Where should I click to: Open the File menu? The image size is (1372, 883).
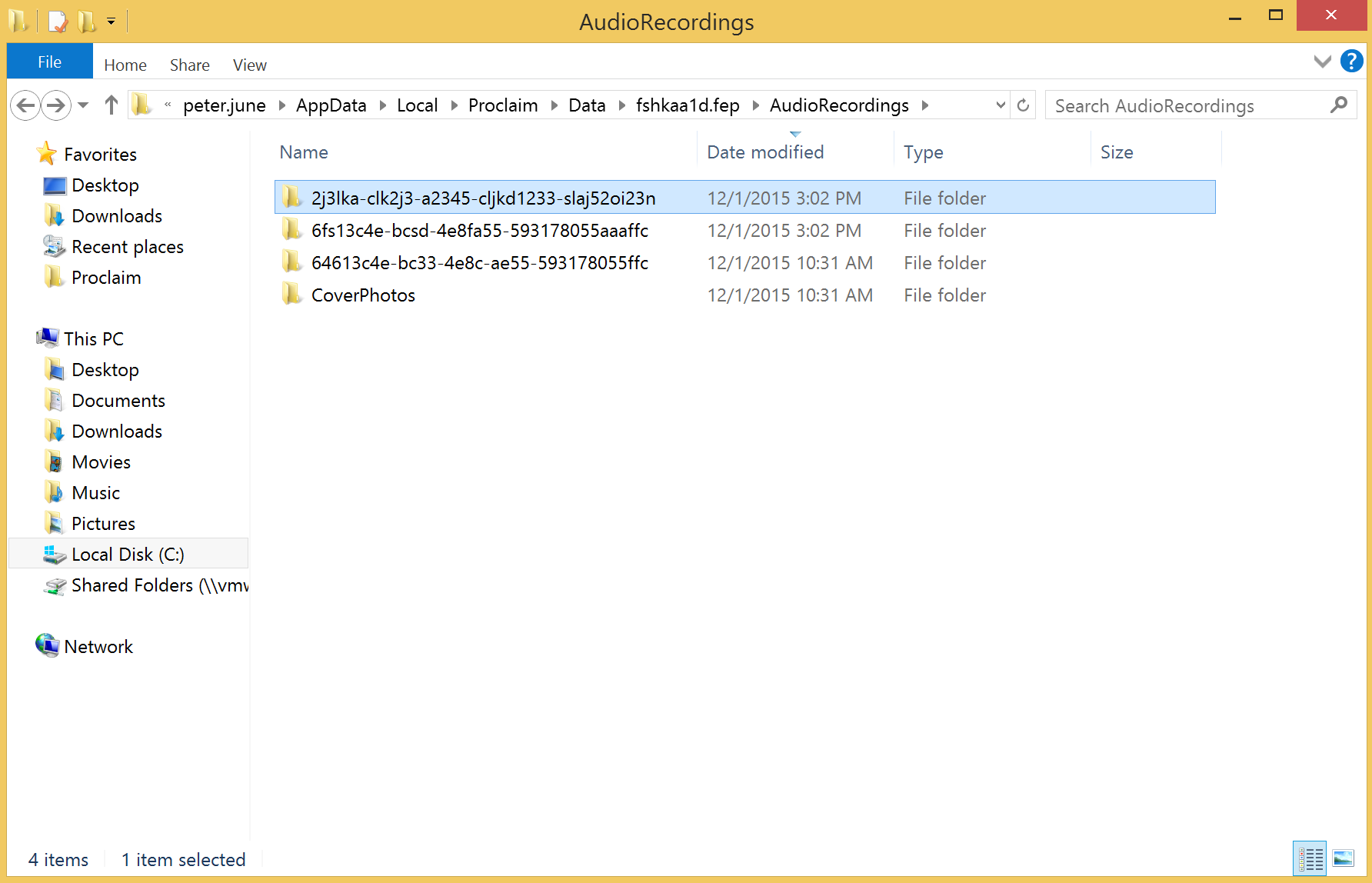(x=49, y=62)
